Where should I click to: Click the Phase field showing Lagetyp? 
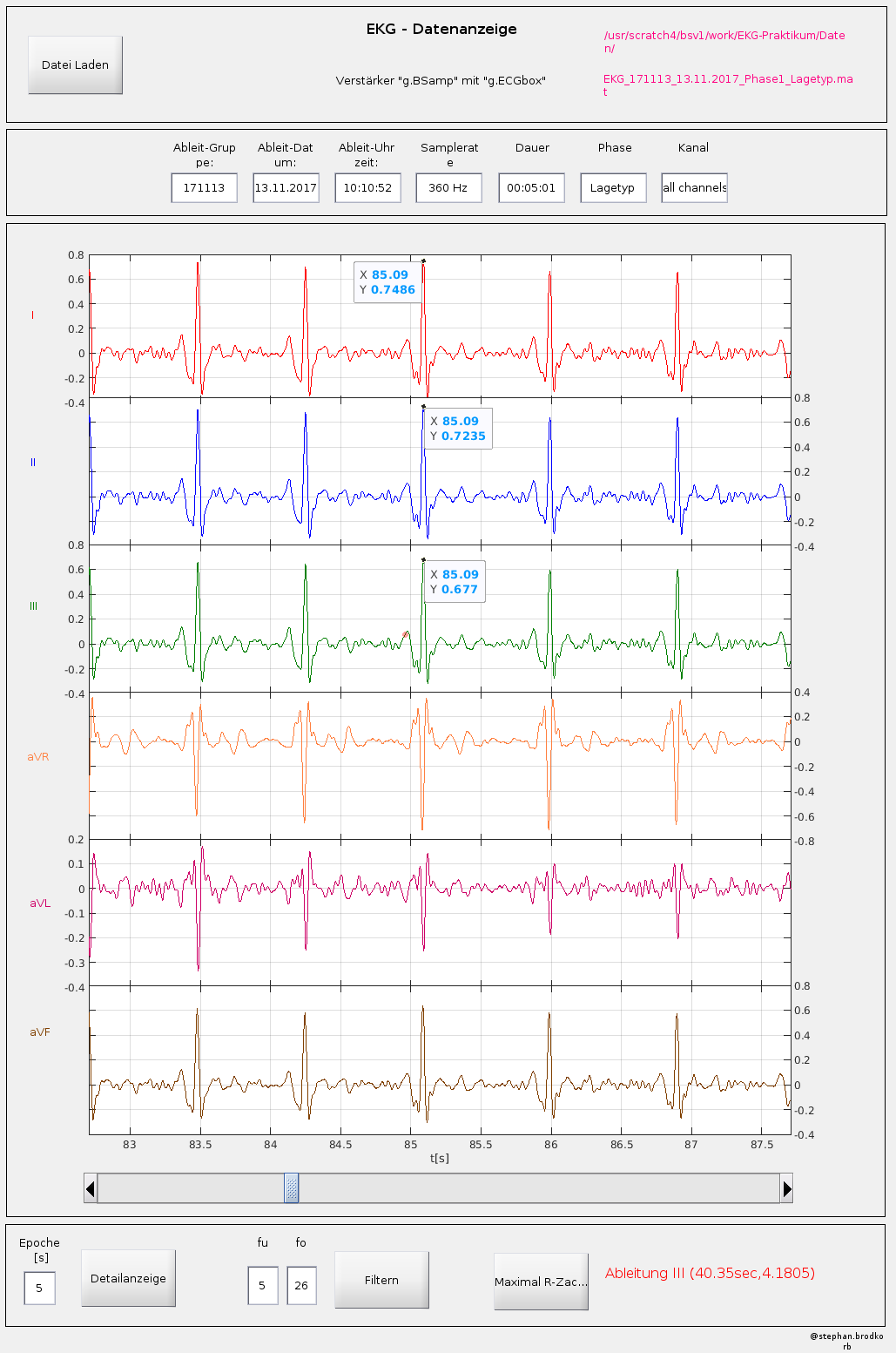613,187
